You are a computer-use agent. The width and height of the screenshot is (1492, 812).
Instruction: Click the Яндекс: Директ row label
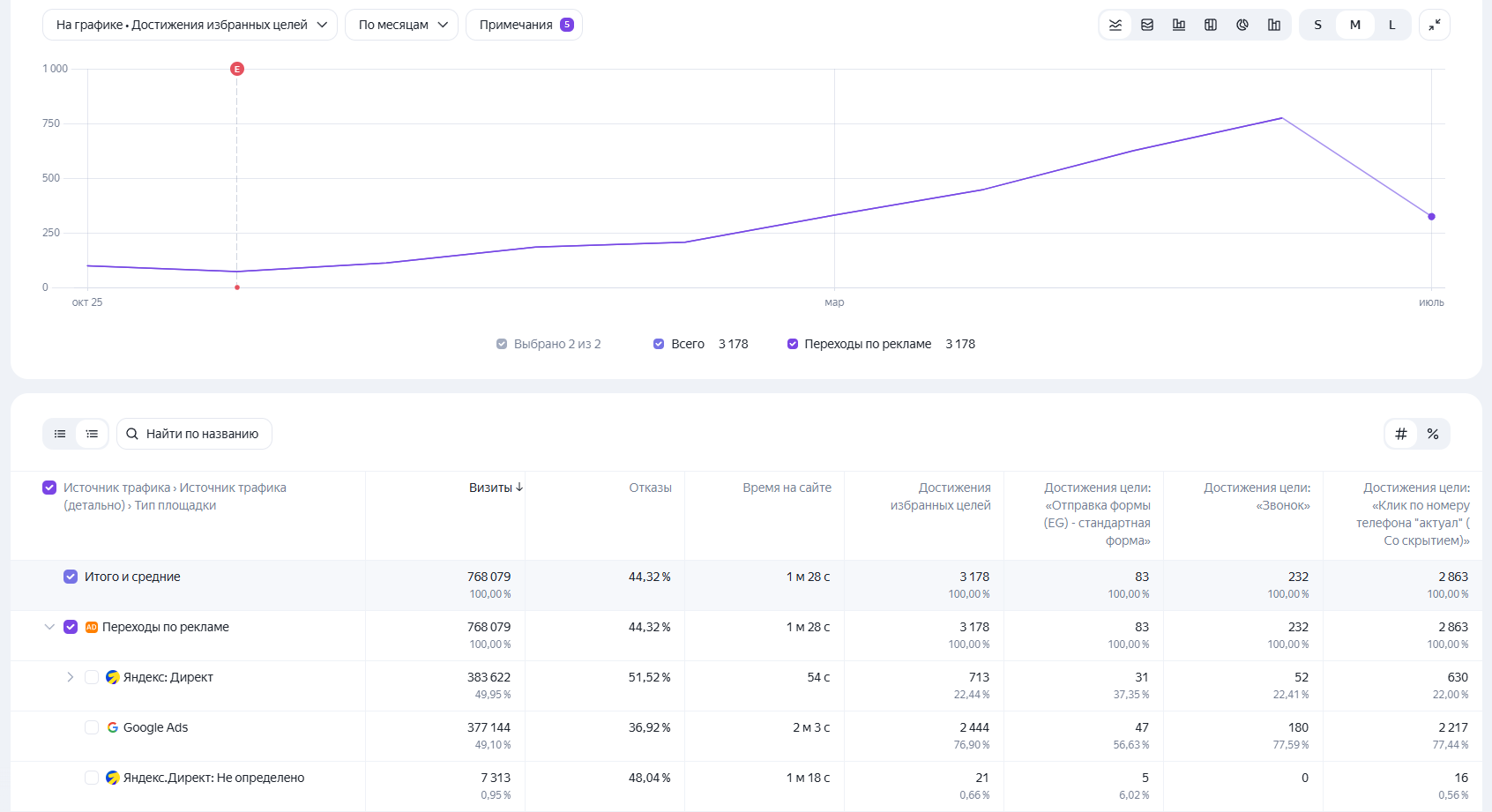point(168,677)
